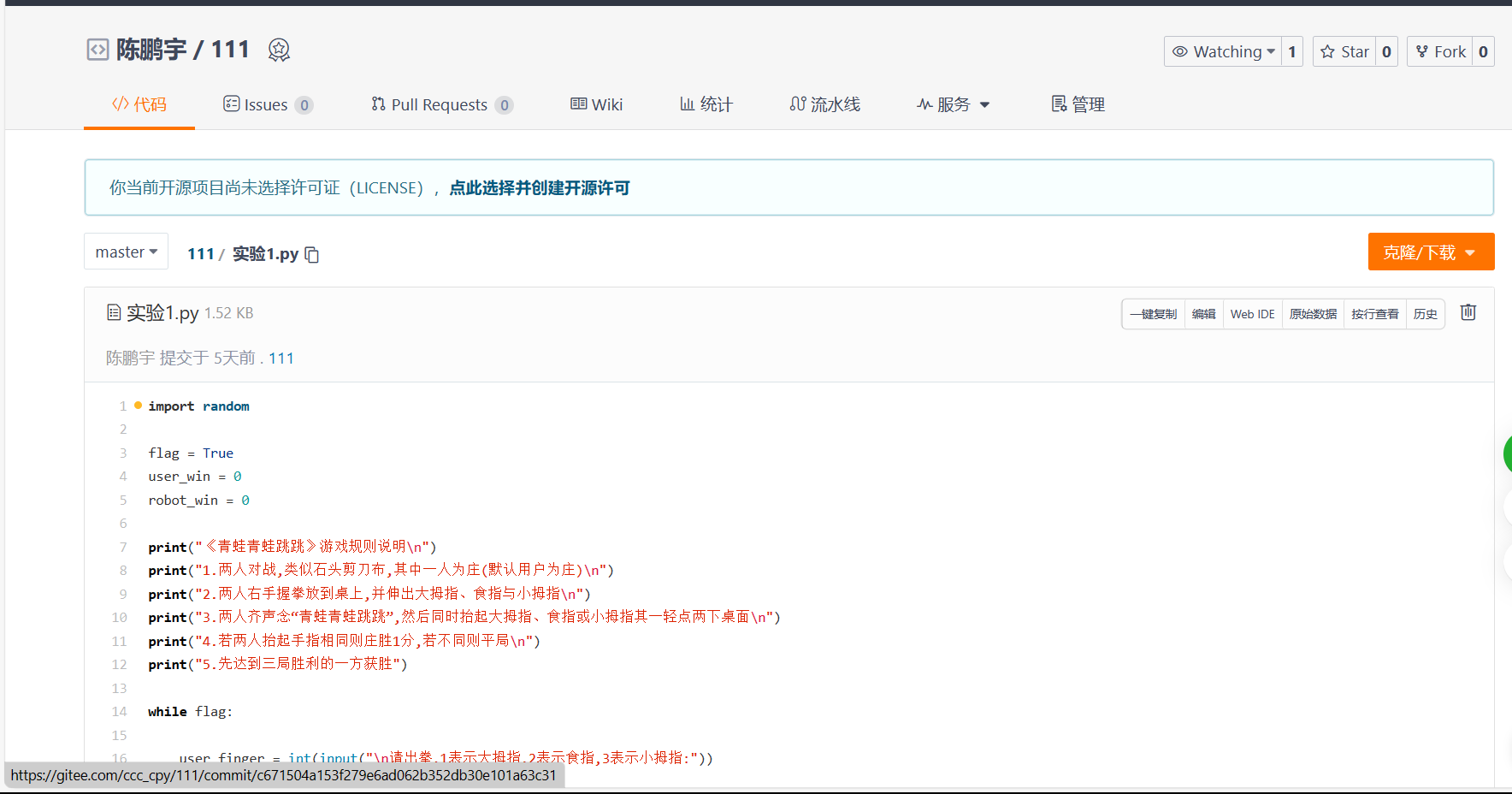Viewport: 1512px width, 794px height.
Task: Expand the 服务 dropdown arrow
Action: click(984, 104)
